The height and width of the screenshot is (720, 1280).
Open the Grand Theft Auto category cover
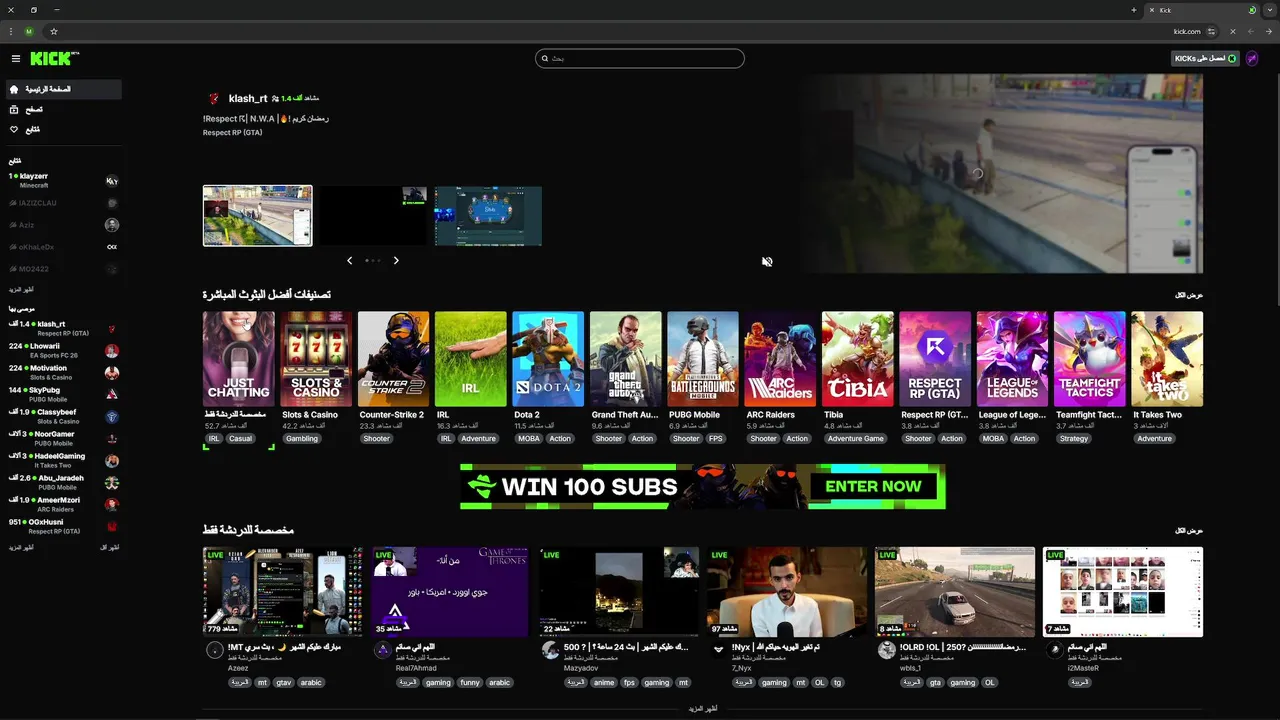625,359
